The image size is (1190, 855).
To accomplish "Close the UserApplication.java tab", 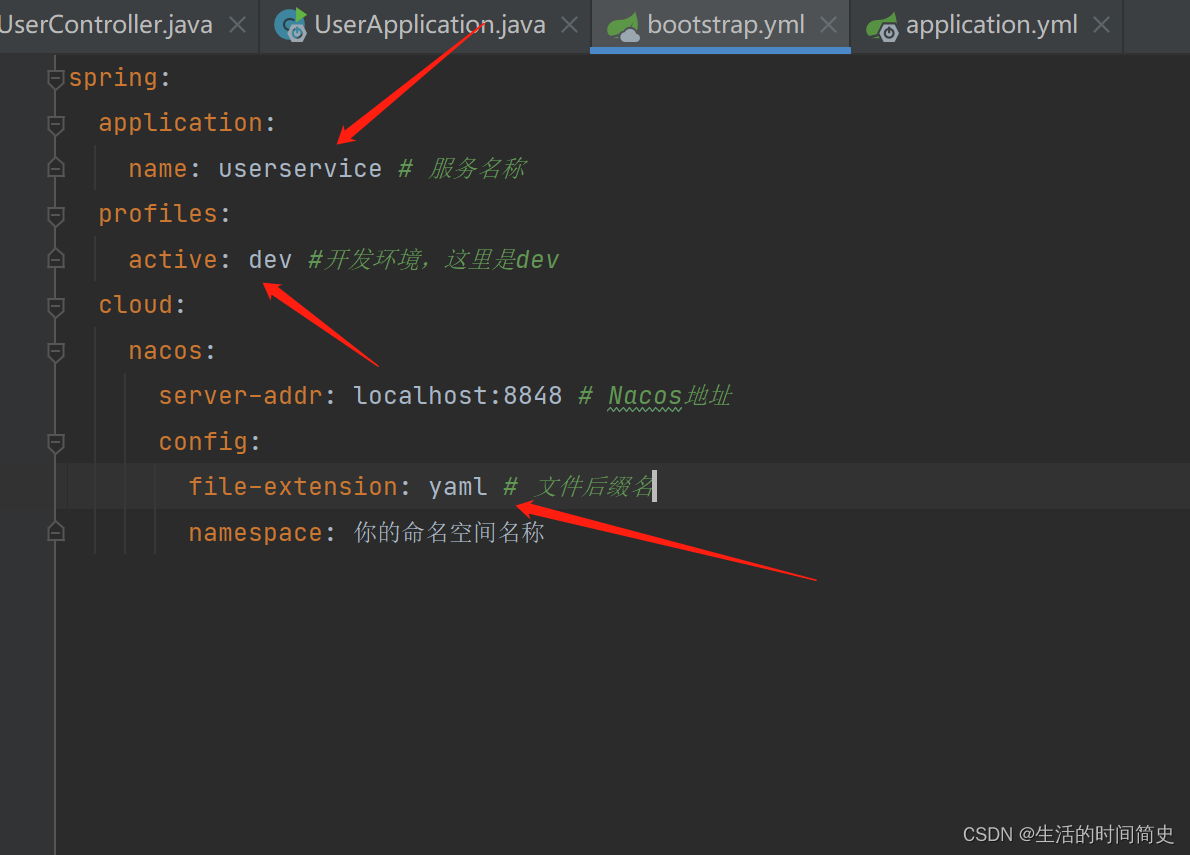I will pyautogui.click(x=570, y=26).
